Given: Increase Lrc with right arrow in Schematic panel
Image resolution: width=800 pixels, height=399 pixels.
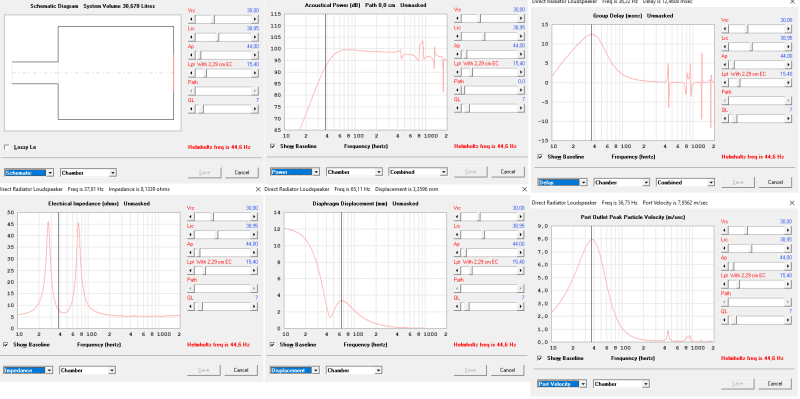Looking at the screenshot, I should coord(255,37).
